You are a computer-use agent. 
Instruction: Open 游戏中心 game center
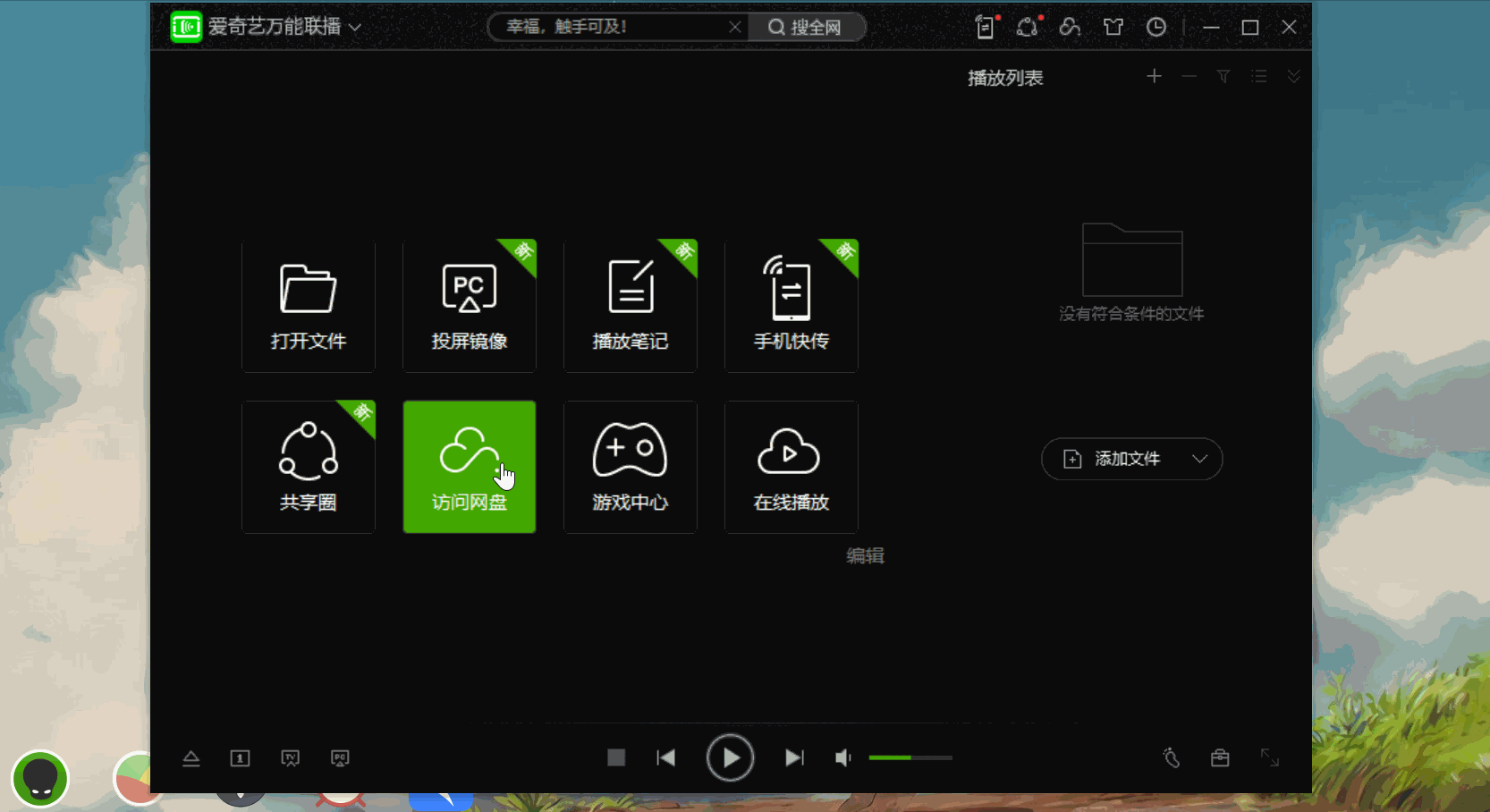point(630,467)
